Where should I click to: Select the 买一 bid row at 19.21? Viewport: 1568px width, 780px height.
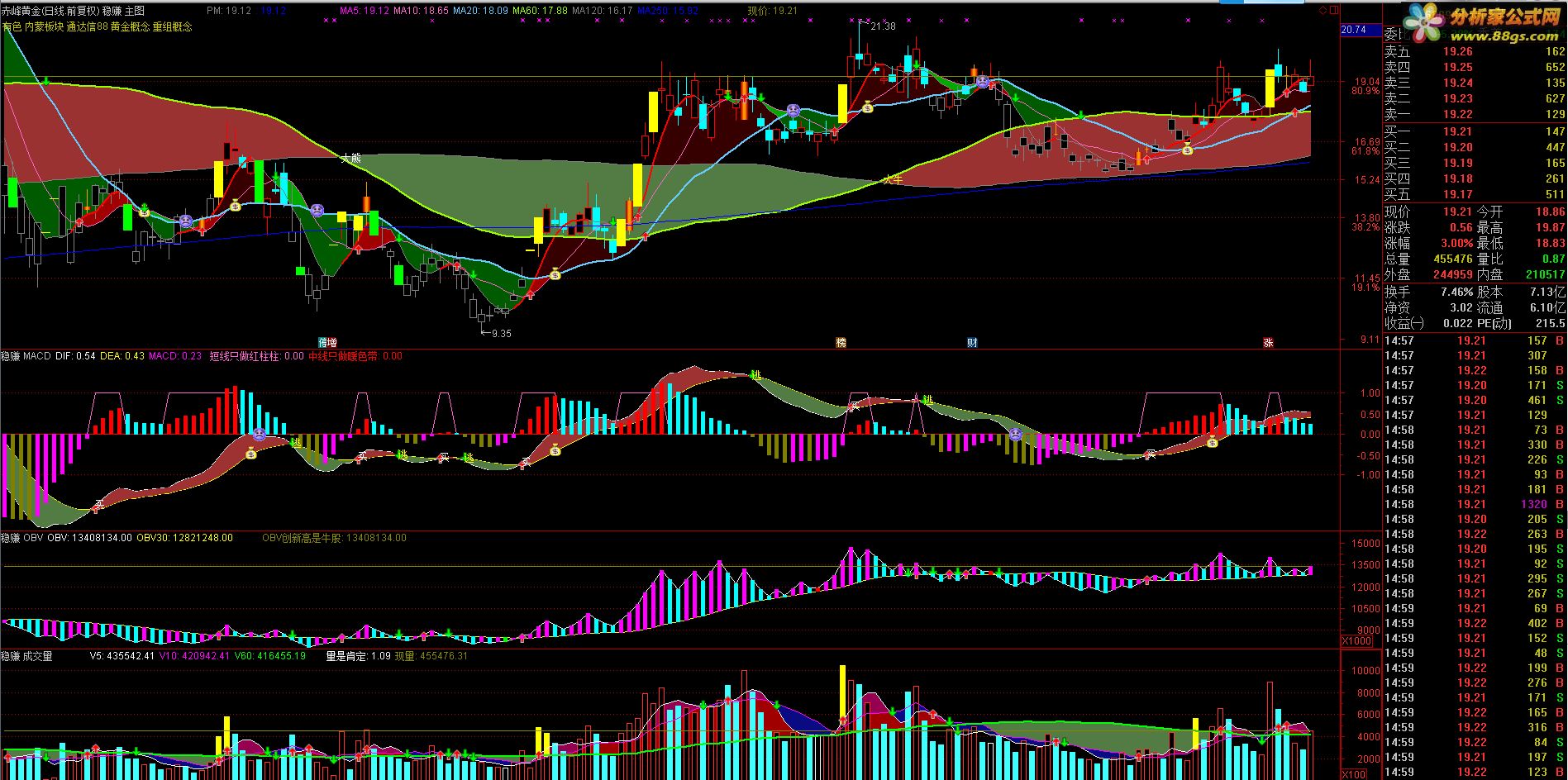coord(1475,131)
